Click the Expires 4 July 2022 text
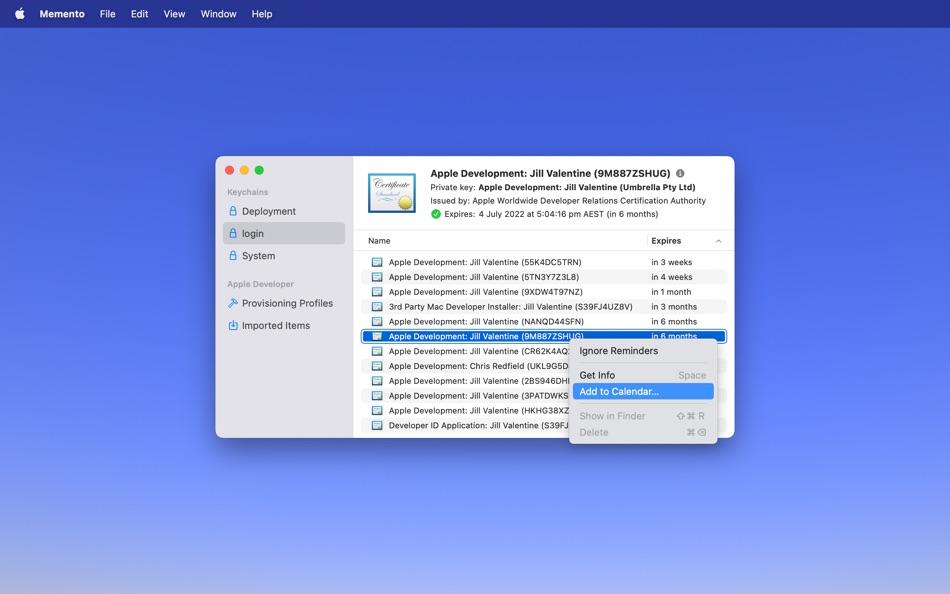Image resolution: width=950 pixels, height=594 pixels. click(551, 214)
